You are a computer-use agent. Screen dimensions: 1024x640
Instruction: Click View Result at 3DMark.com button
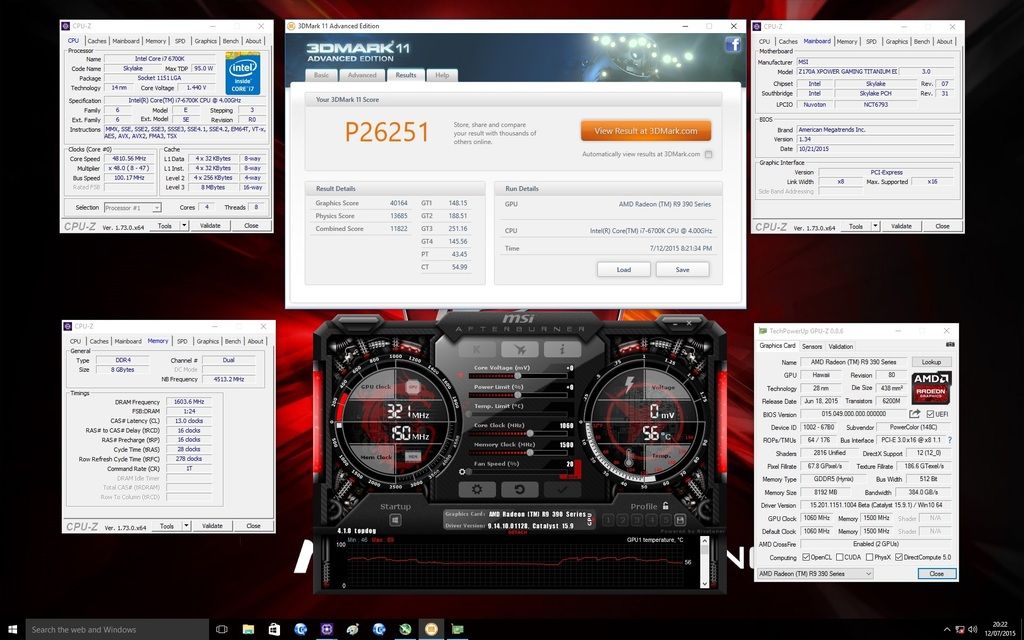[x=646, y=131]
